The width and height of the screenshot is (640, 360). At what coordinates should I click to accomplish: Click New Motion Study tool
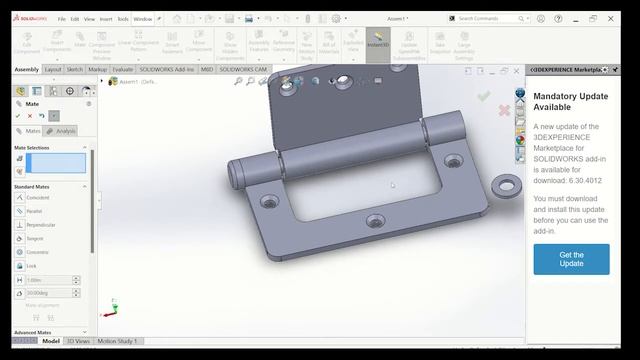[307, 46]
